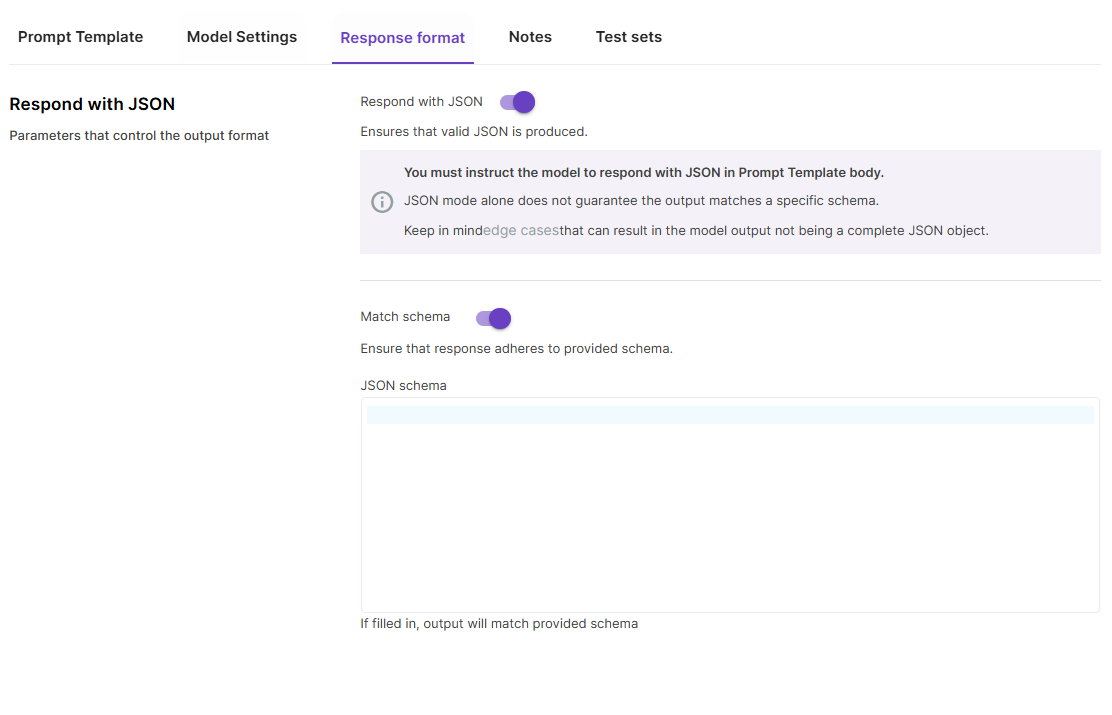Click the Respond with JSON toggle label
The height and width of the screenshot is (715, 1112).
tap(421, 102)
